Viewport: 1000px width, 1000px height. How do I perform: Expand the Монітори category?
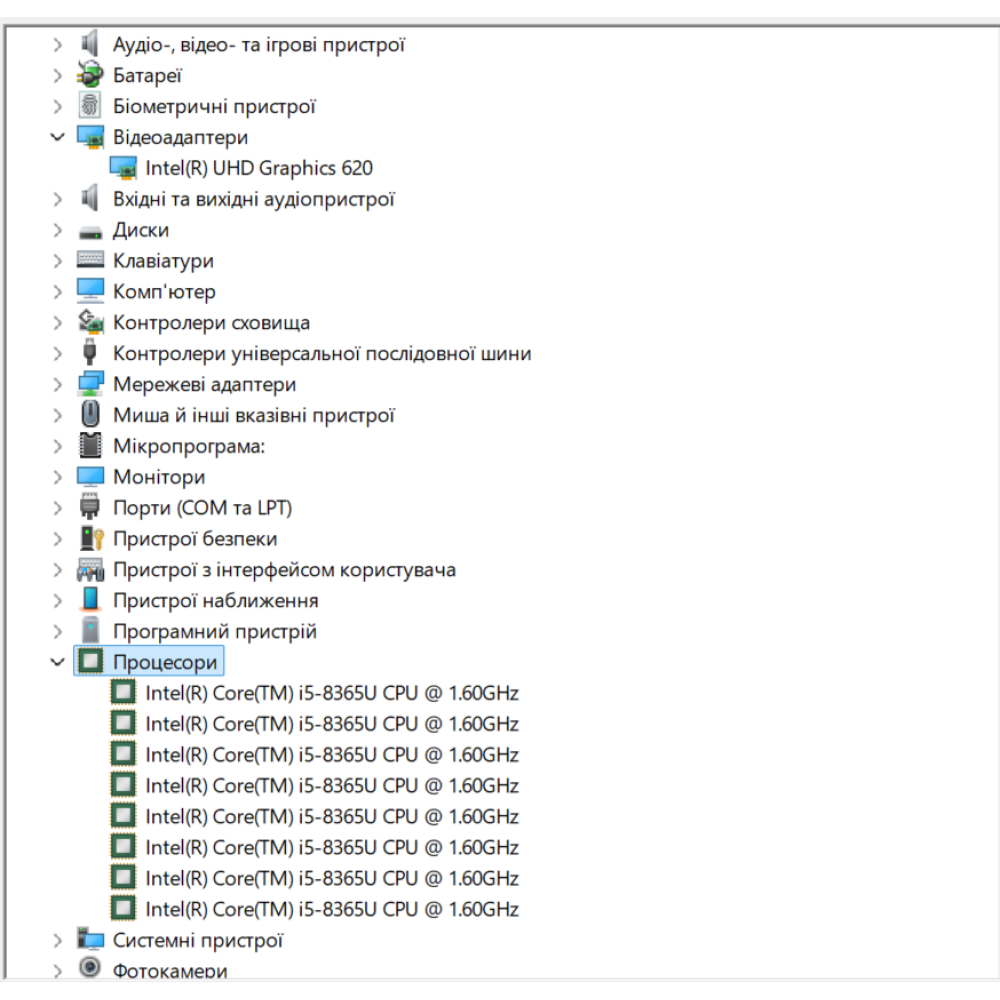click(57, 477)
